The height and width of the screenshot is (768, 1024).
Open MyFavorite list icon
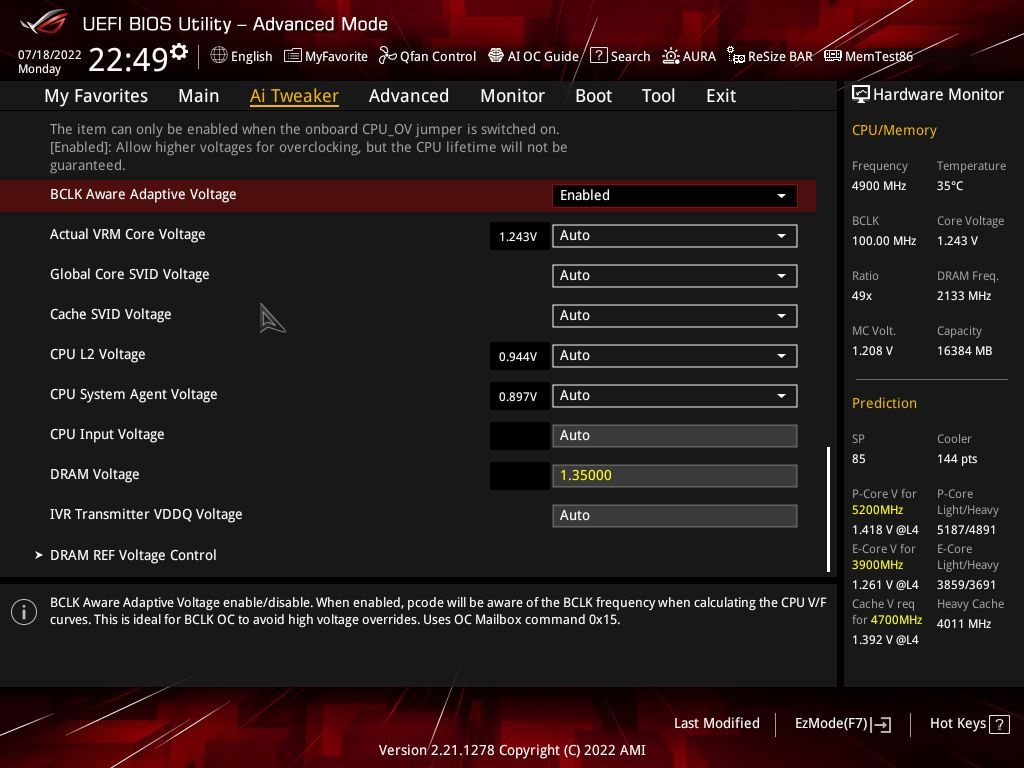[293, 56]
